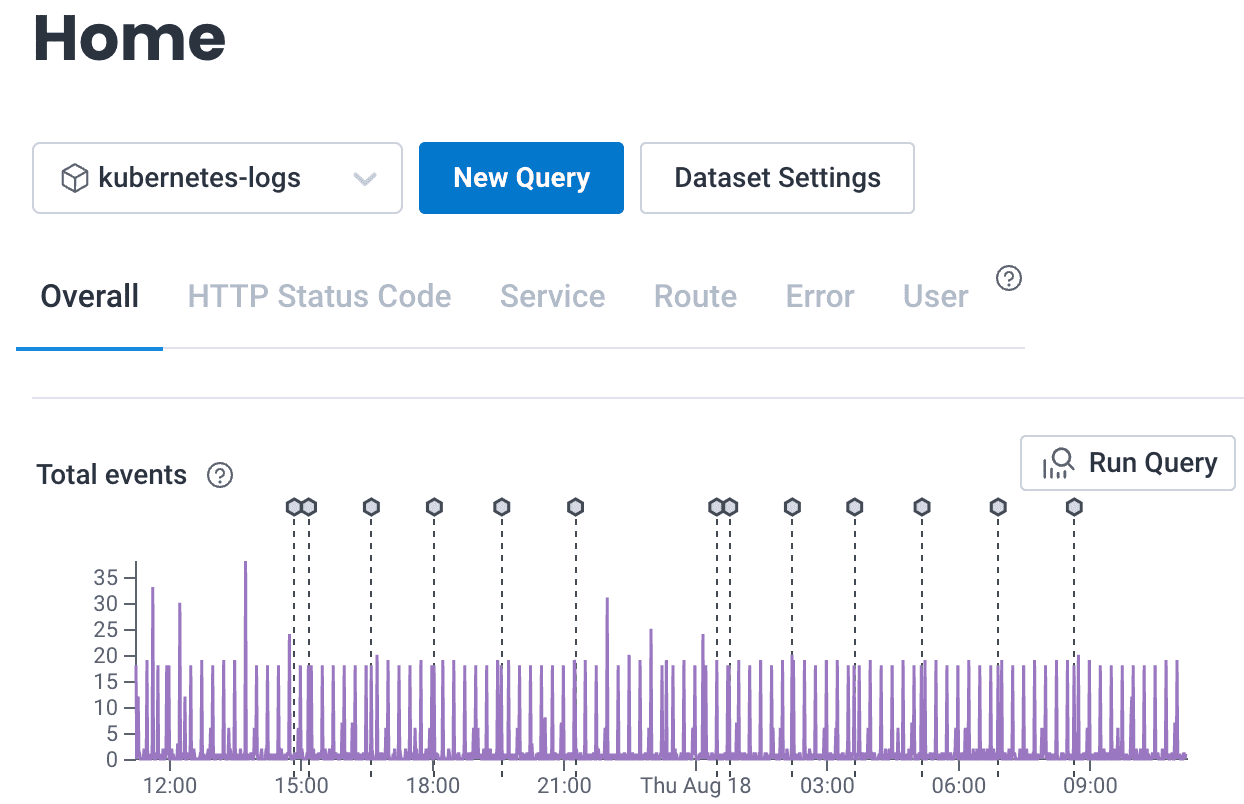Switch to the HTTP Status Code tab

(x=319, y=297)
